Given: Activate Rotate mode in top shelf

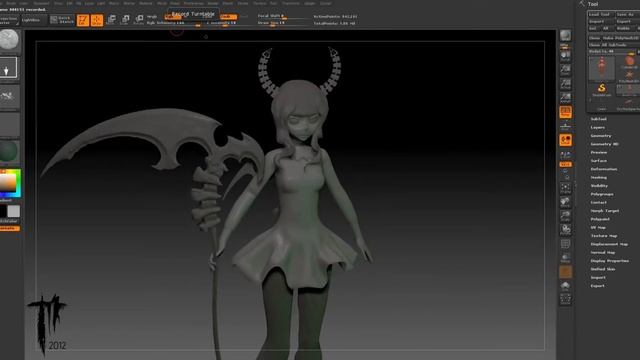Looking at the screenshot, I should point(139,20).
